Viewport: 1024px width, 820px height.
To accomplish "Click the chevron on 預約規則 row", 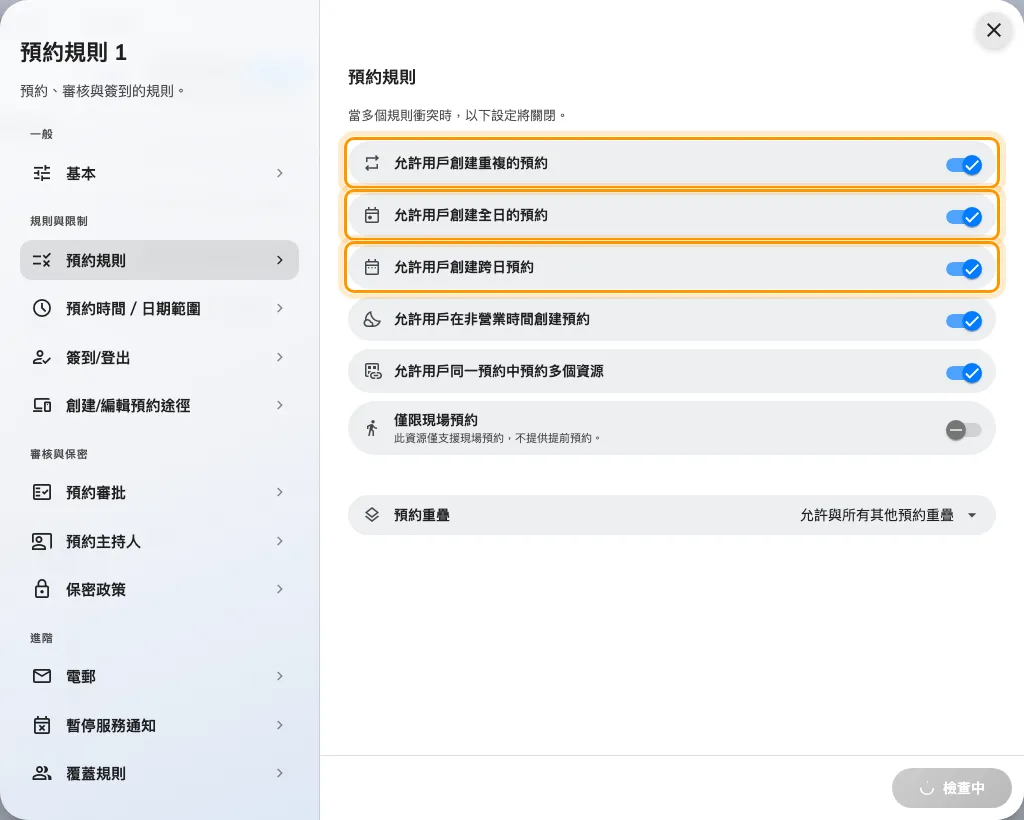I will pos(280,260).
